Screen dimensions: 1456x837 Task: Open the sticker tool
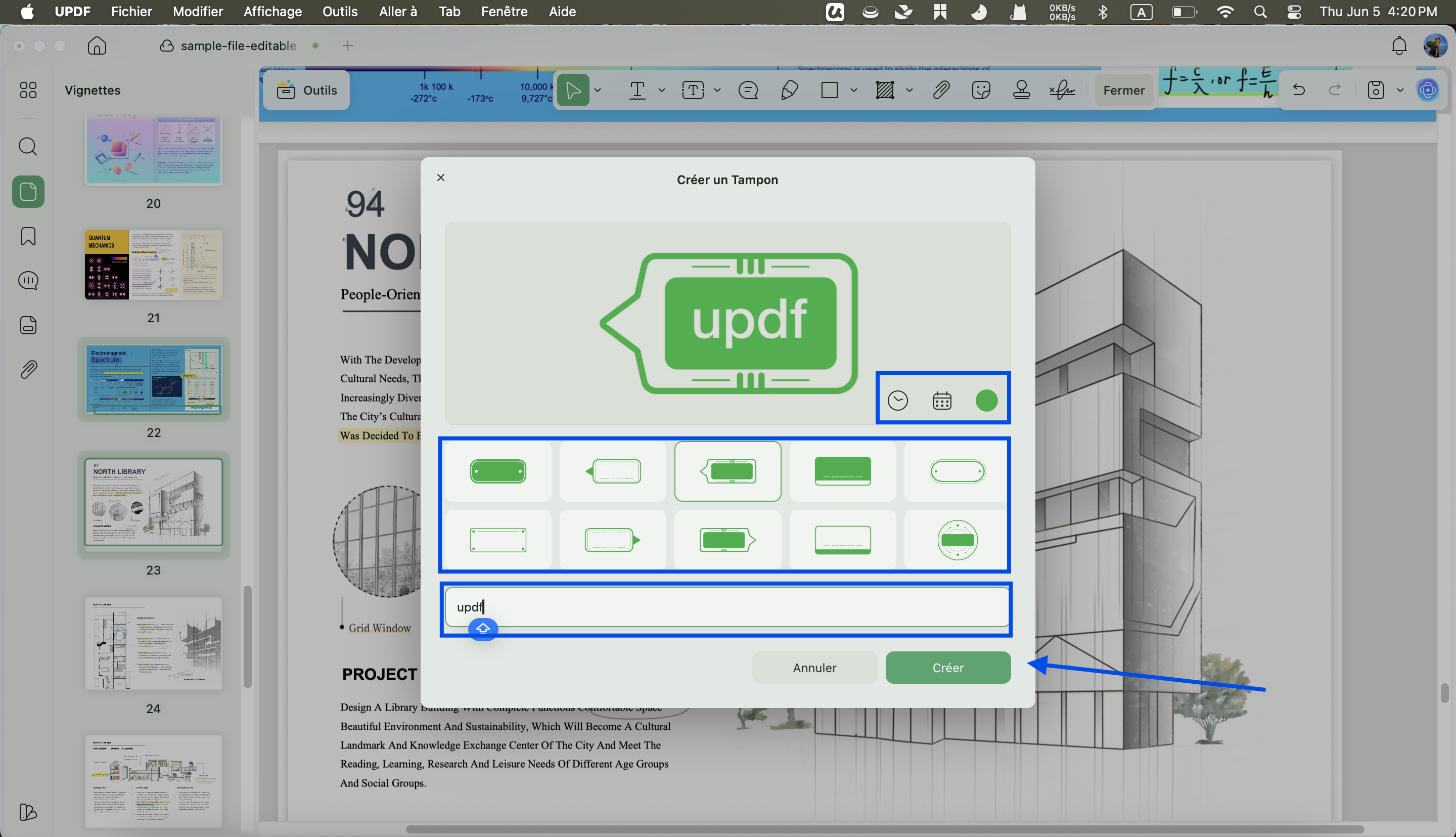click(x=981, y=90)
